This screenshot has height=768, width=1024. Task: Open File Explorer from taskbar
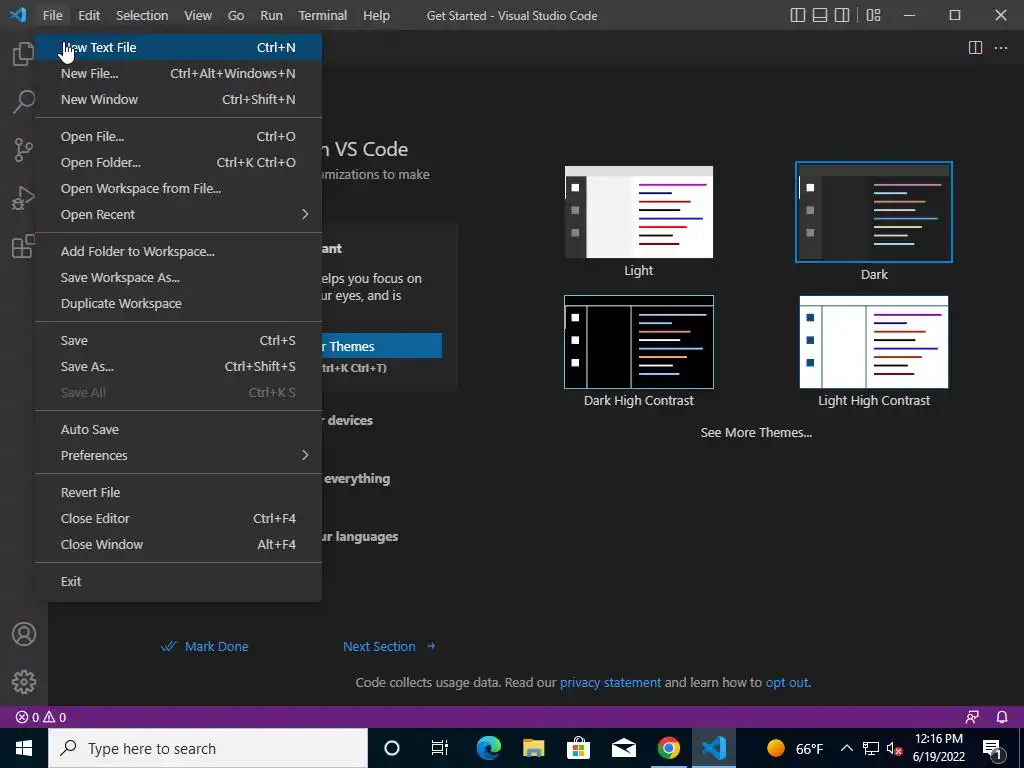534,748
